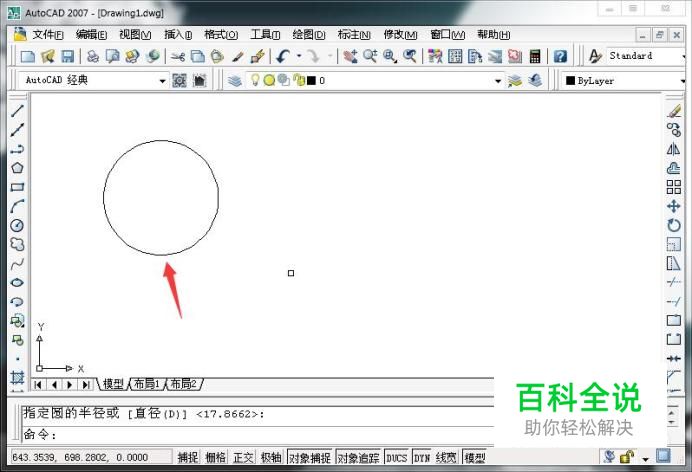Open the QuickCalc calculator
This screenshot has height=472, width=692.
point(535,56)
